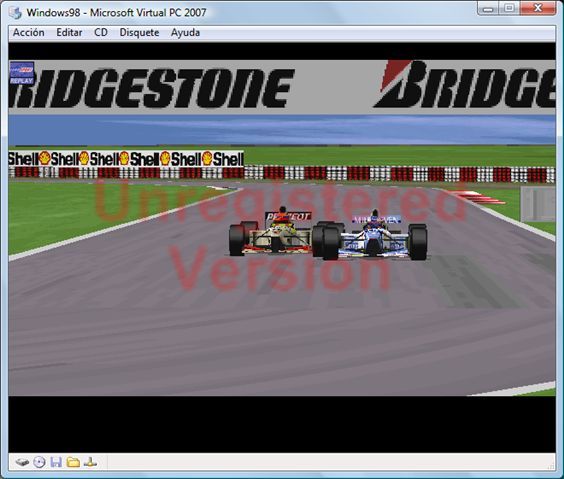Maximize the Virtual PC window
The width and height of the screenshot is (564, 479).
coord(509,8)
